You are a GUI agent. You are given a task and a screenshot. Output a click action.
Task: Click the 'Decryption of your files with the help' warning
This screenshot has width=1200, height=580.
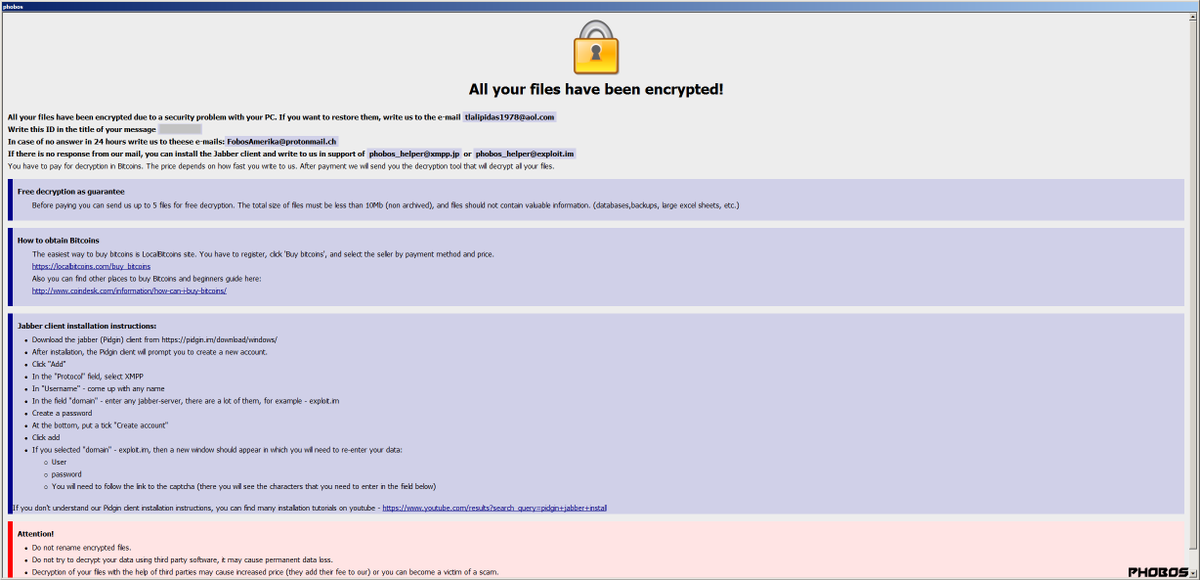click(x=265, y=572)
